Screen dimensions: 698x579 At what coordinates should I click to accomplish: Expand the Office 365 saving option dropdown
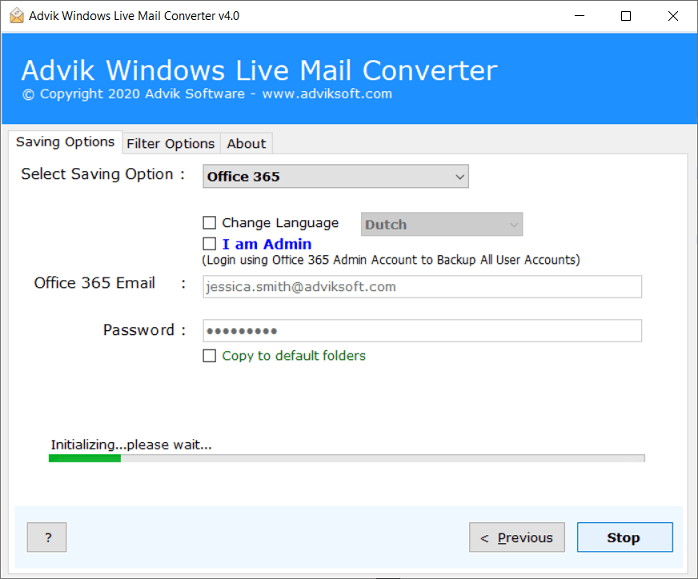point(335,176)
